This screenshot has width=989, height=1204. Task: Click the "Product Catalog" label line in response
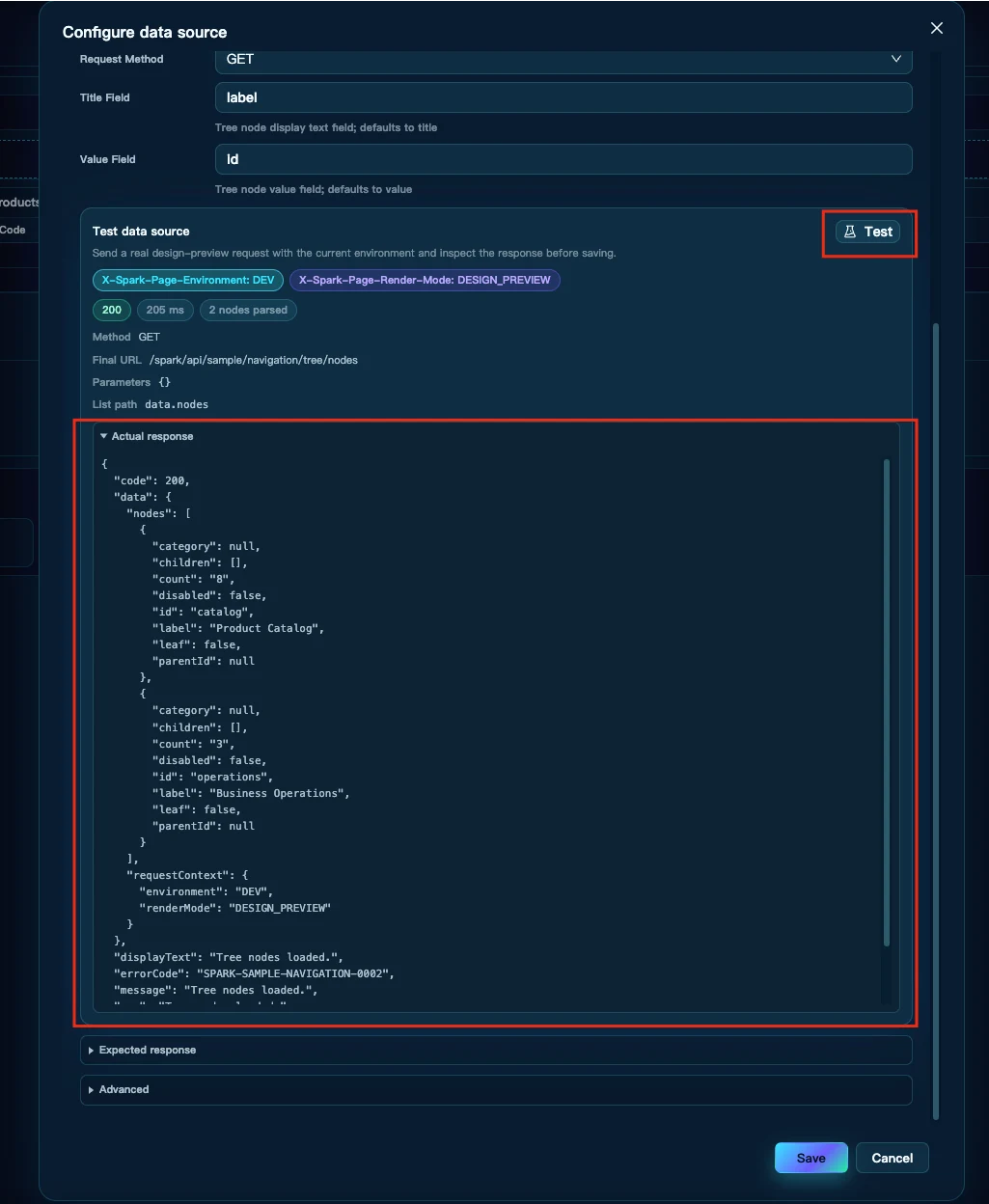click(238, 628)
